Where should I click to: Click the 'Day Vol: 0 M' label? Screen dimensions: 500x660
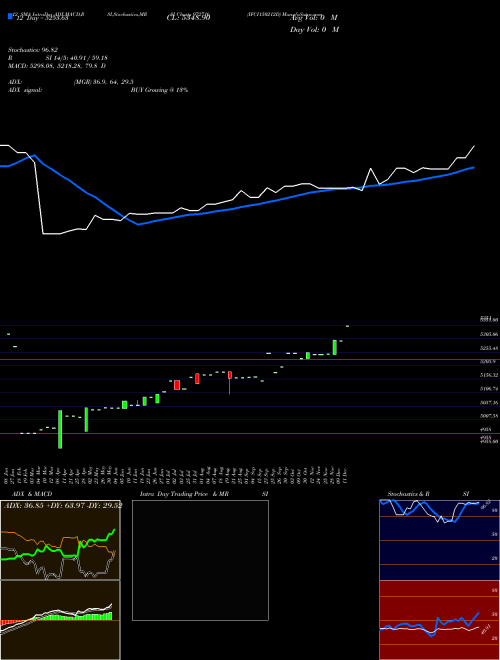314,30
